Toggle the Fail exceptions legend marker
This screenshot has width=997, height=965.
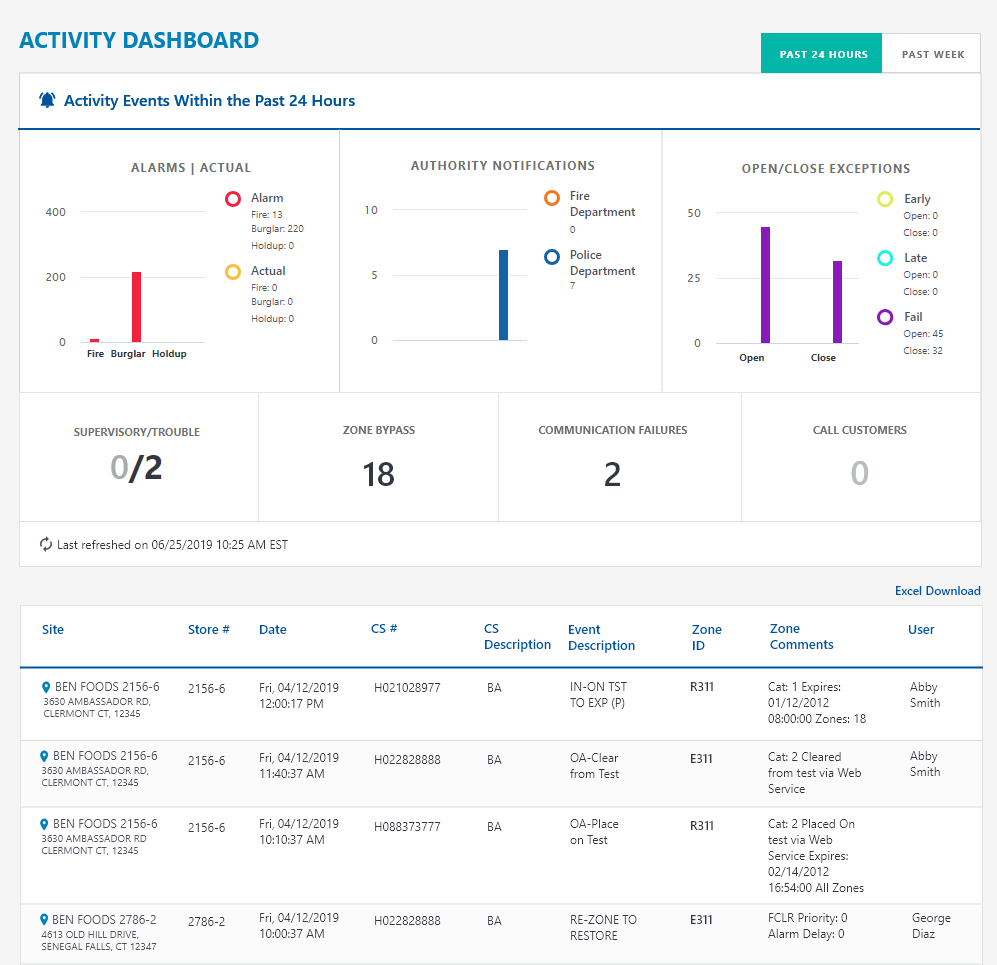885,317
